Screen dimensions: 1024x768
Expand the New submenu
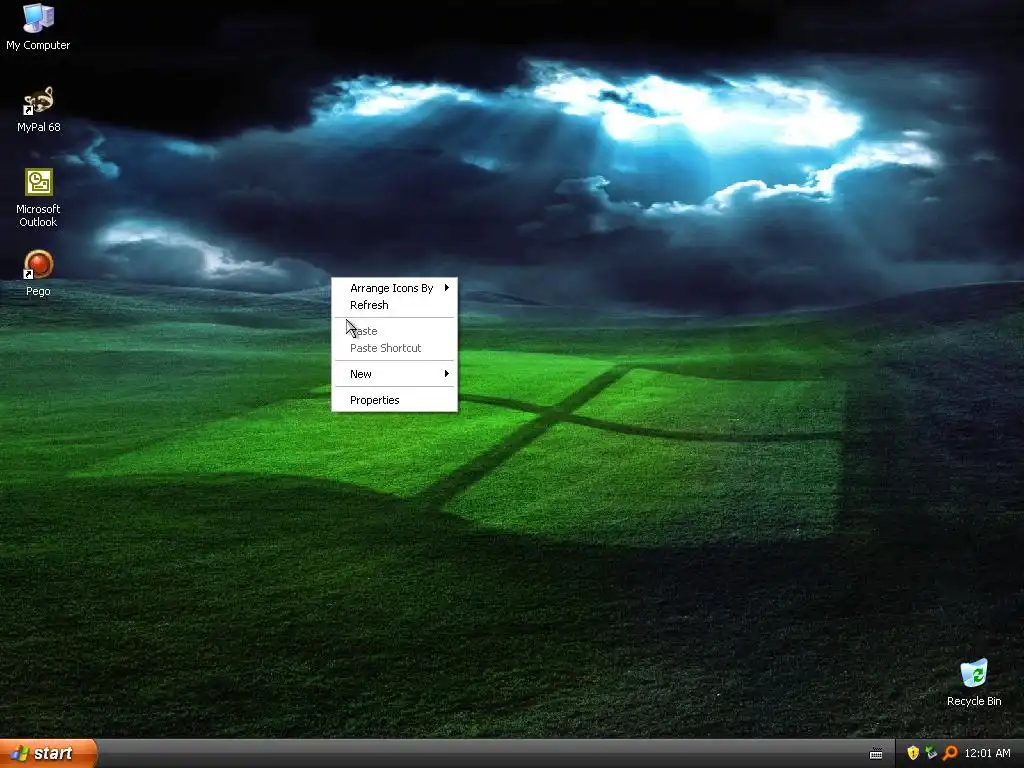394,374
